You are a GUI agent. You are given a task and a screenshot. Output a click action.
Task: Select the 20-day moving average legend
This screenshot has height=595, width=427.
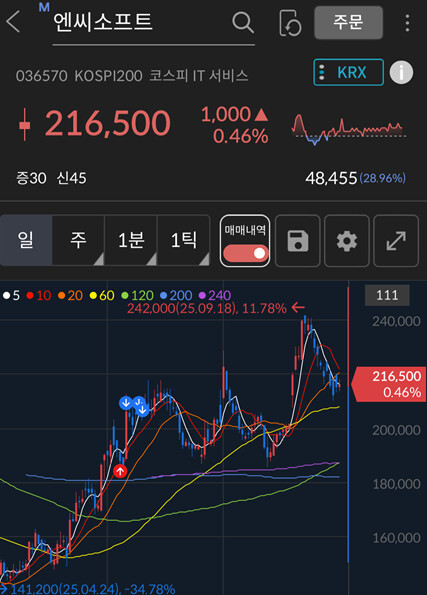coord(71,295)
